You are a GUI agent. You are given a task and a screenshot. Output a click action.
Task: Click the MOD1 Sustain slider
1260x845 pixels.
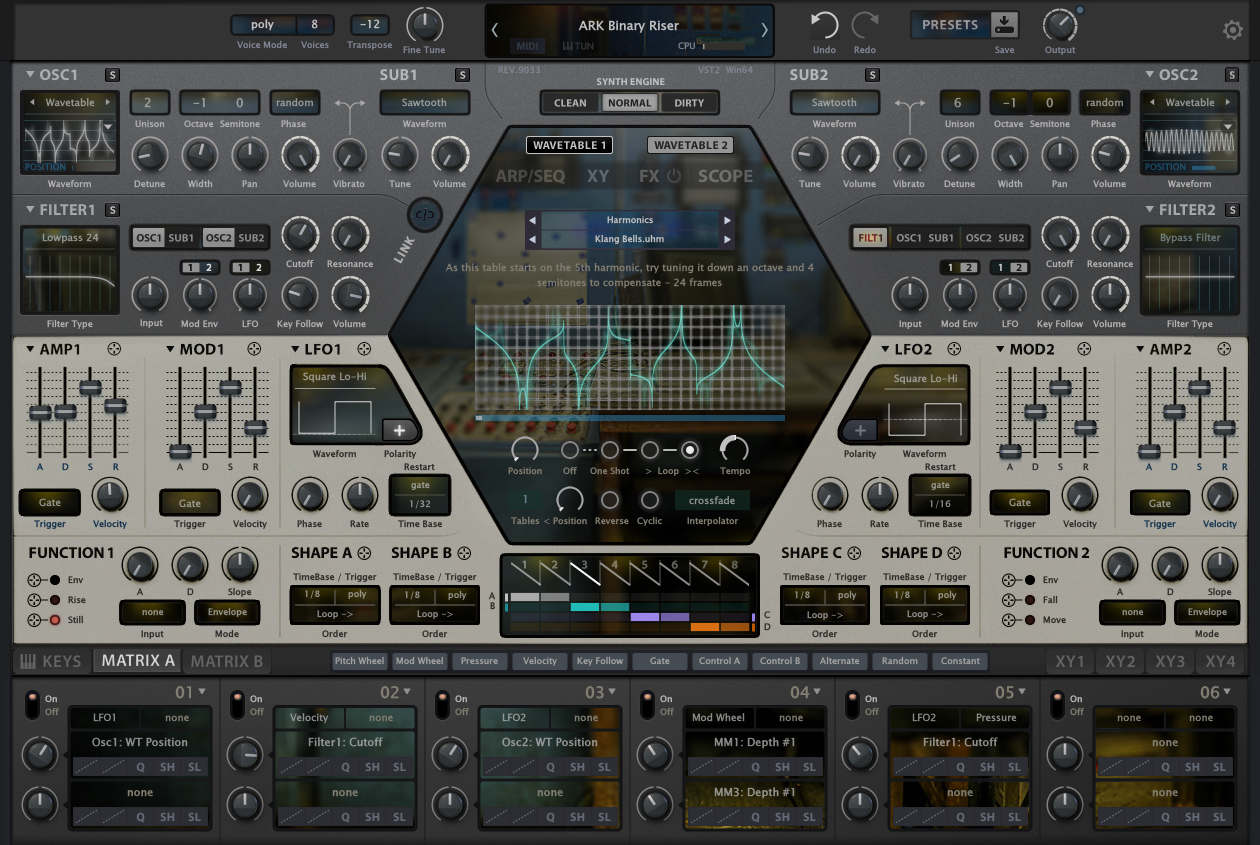[230, 387]
